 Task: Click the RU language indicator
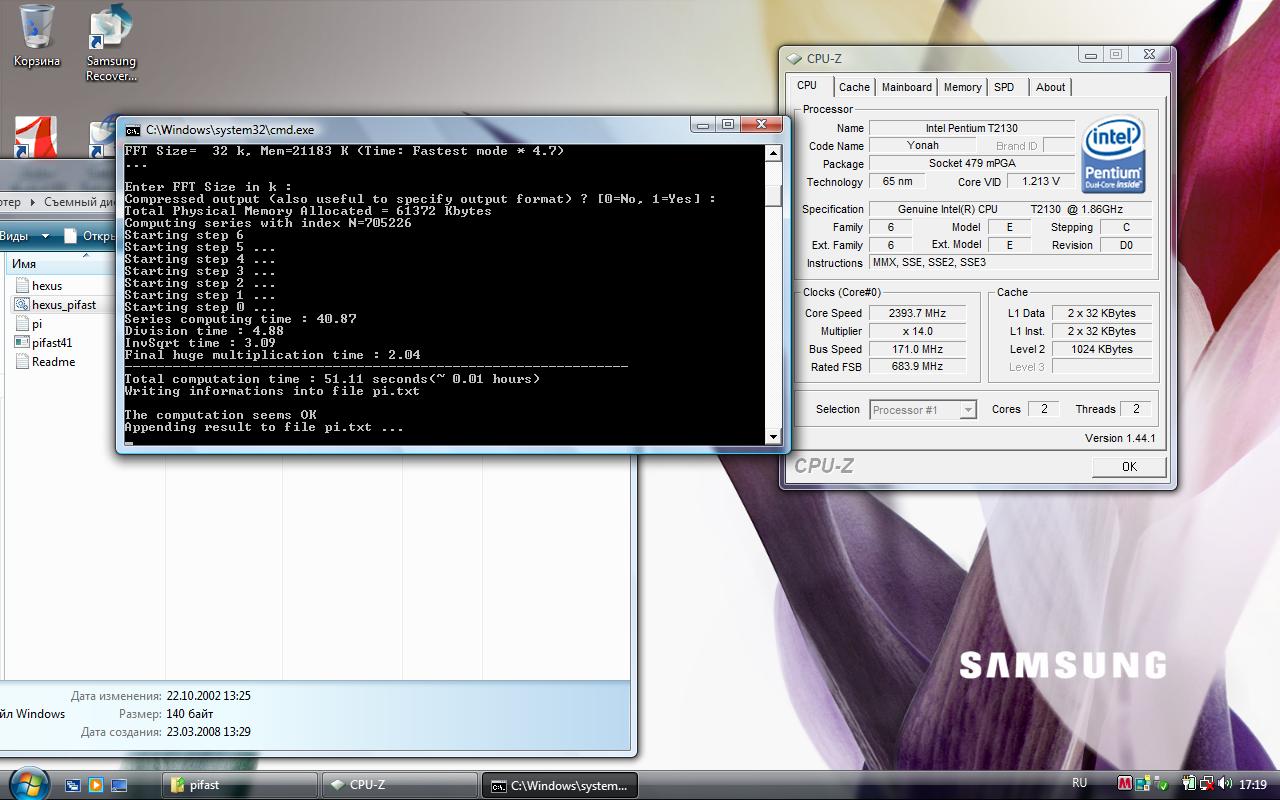(1080, 784)
